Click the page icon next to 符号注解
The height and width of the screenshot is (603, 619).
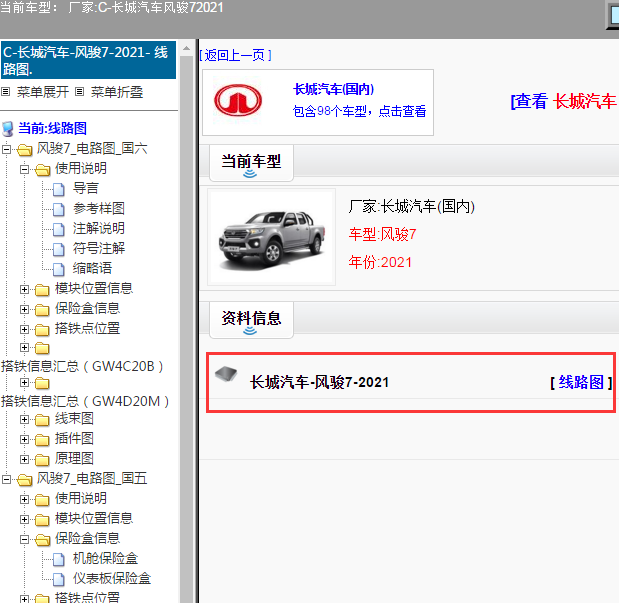tap(59, 250)
